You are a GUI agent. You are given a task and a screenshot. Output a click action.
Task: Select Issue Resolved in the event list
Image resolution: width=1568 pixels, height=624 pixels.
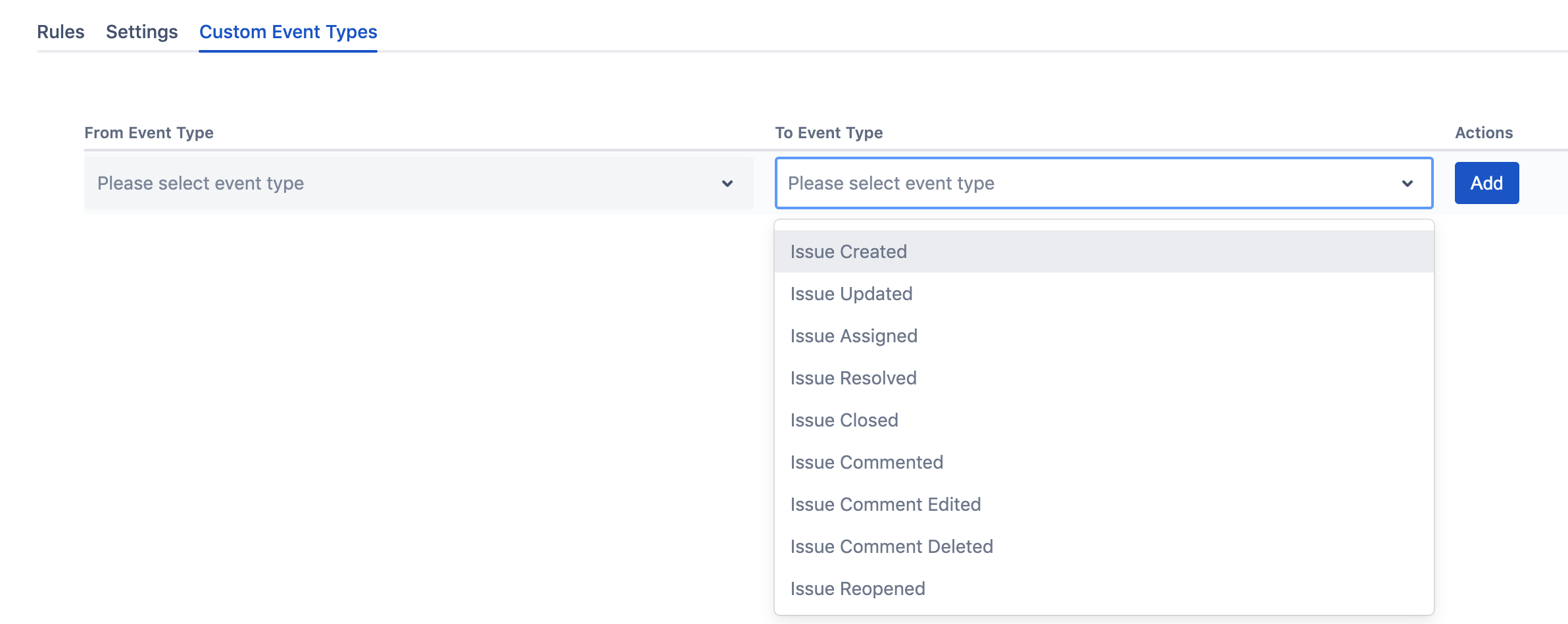853,378
